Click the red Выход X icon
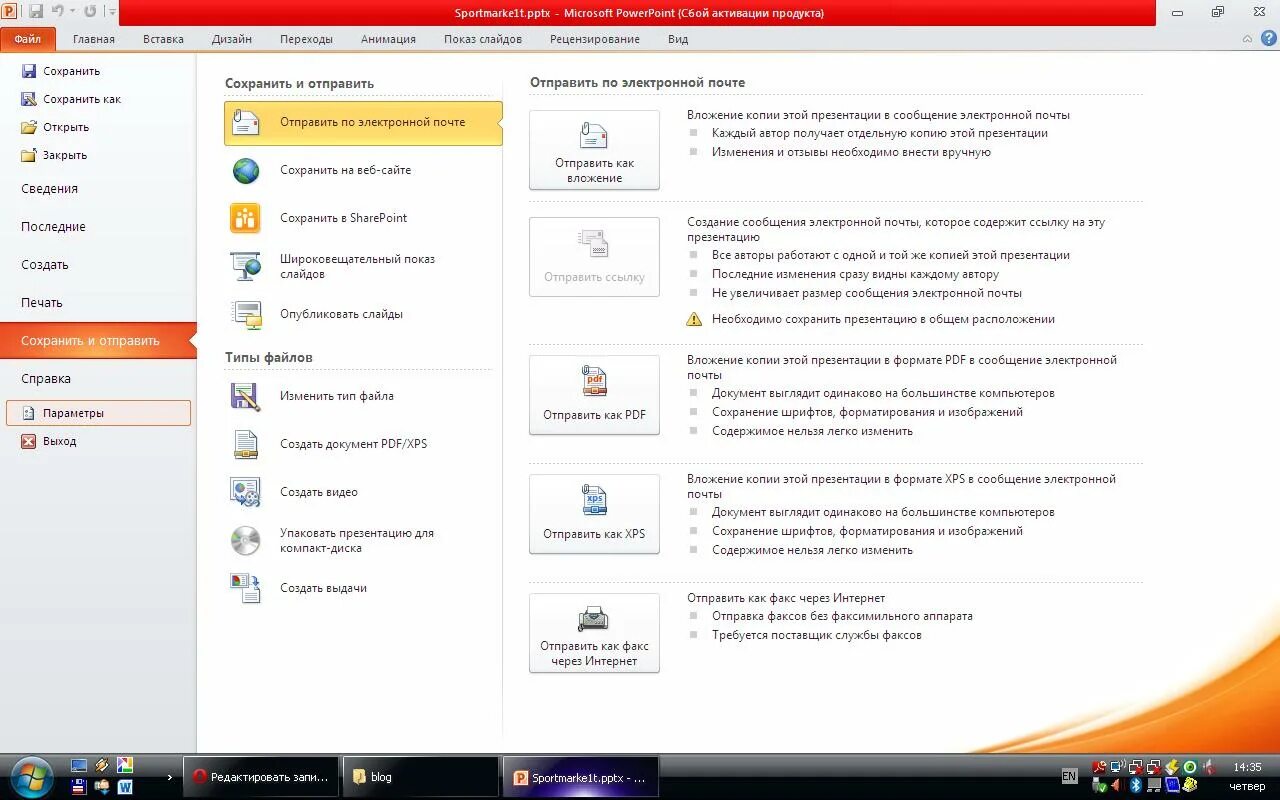 29,441
